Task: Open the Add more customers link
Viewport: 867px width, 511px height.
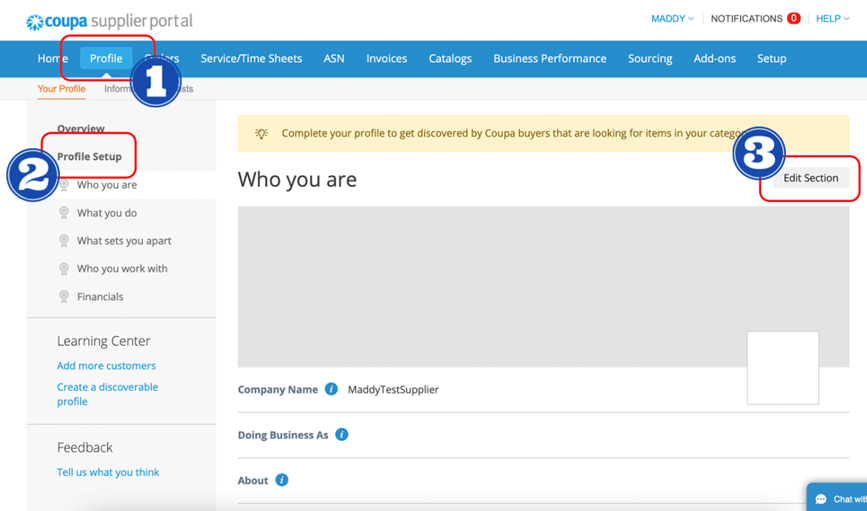Action: coord(106,366)
